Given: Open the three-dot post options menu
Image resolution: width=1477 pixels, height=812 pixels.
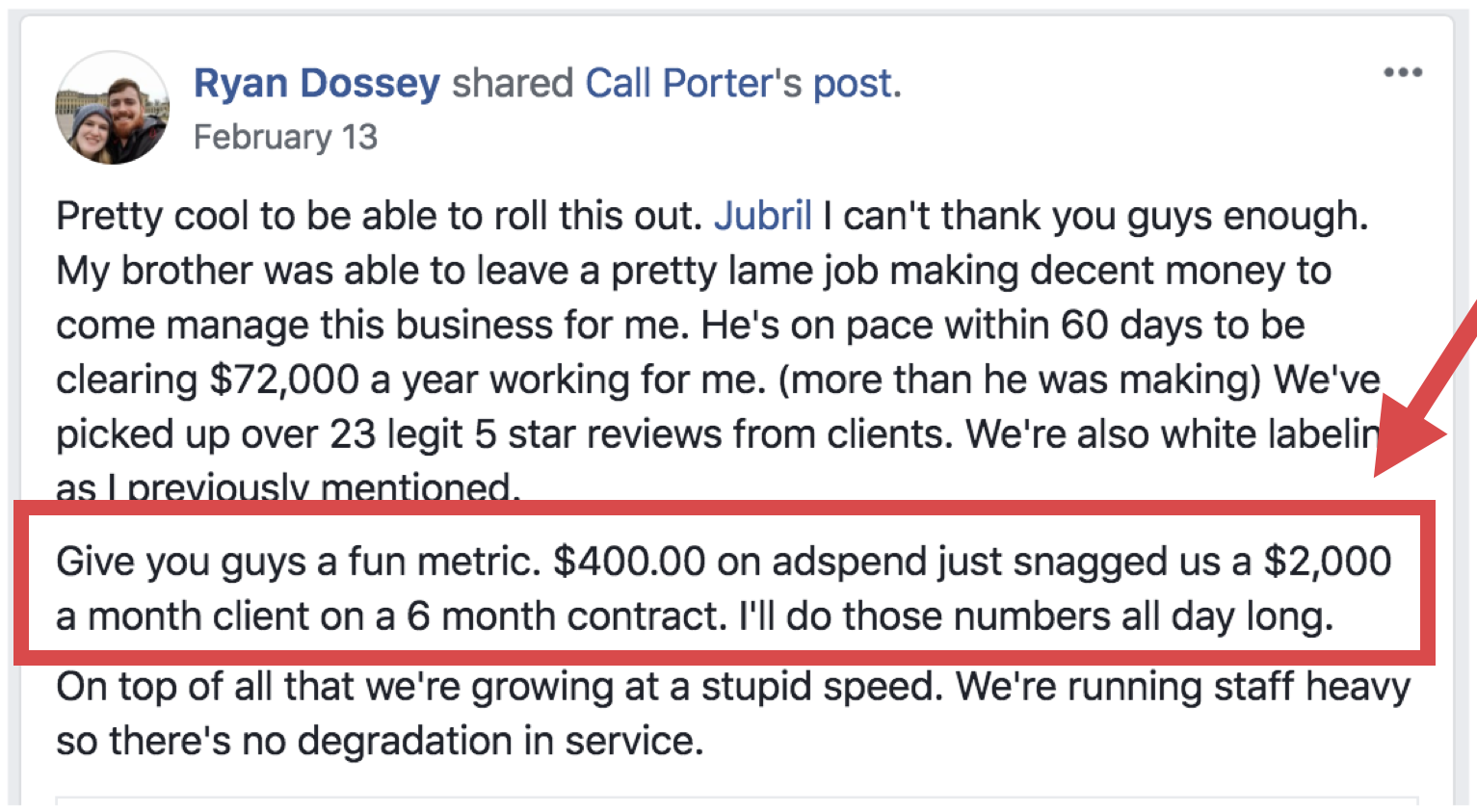Looking at the screenshot, I should point(1402,72).
